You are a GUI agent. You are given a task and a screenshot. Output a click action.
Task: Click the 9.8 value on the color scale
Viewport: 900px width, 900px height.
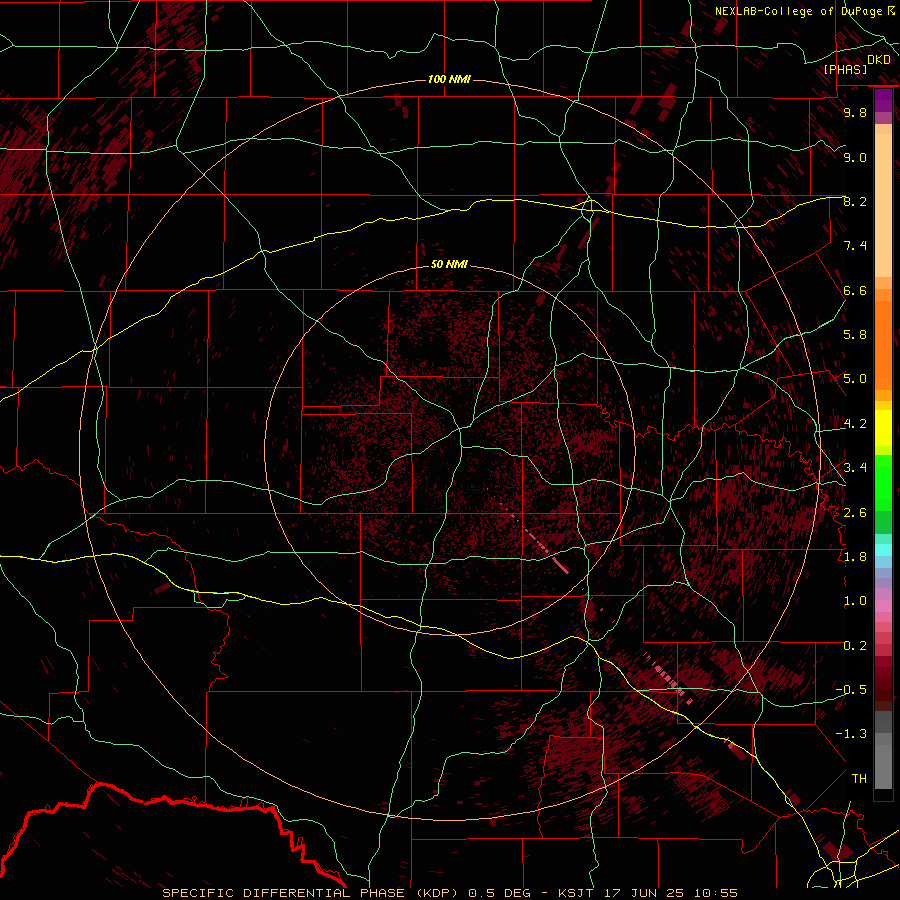(855, 112)
